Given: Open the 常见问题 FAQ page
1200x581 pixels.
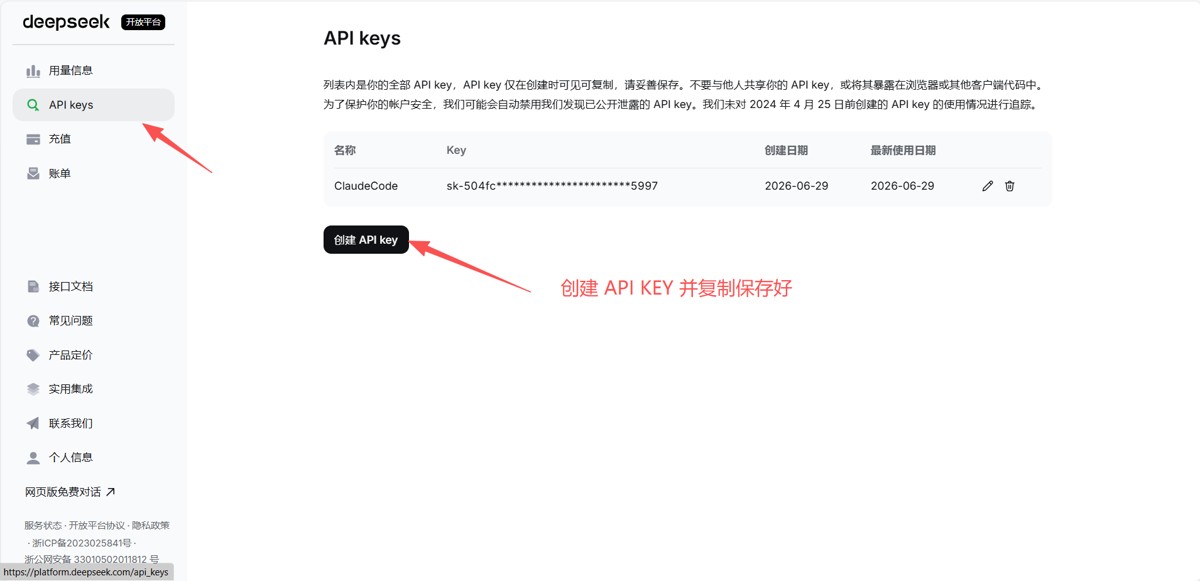Looking at the screenshot, I should (93, 321).
